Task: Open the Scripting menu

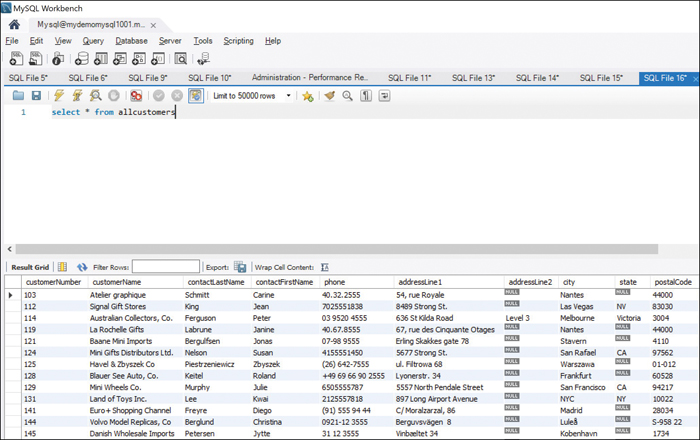Action: [238, 41]
